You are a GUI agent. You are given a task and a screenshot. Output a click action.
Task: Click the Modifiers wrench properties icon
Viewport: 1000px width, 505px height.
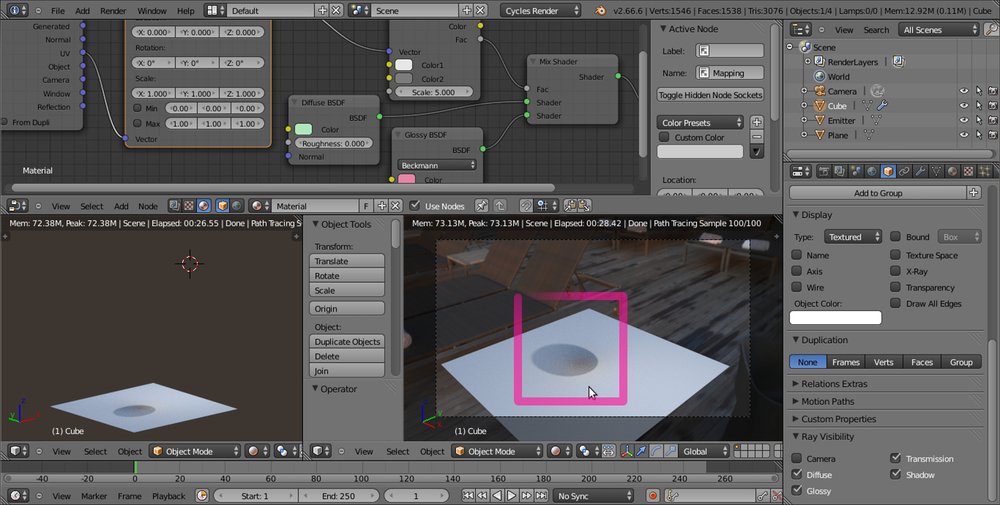[921, 171]
